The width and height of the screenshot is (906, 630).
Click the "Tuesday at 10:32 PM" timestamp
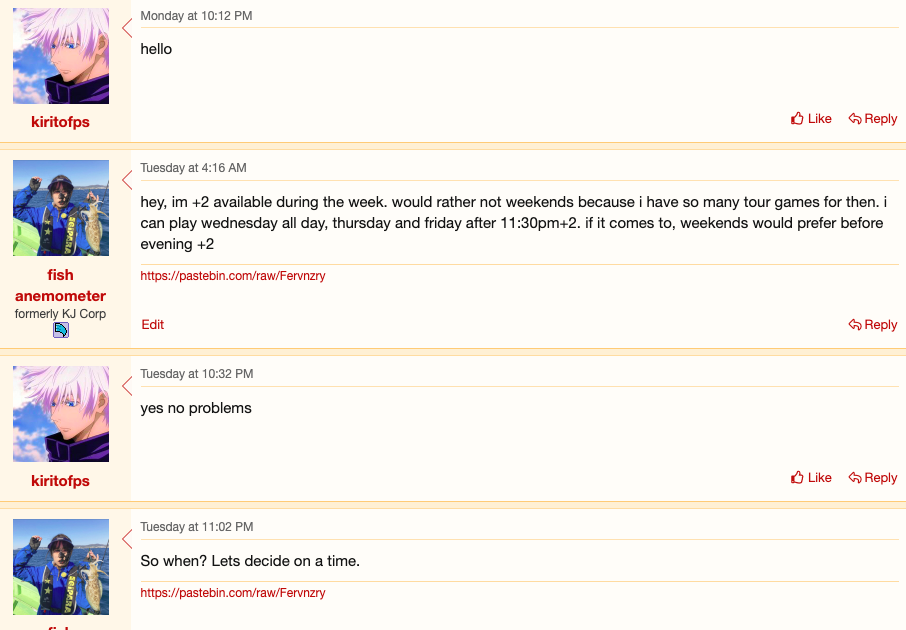point(197,373)
